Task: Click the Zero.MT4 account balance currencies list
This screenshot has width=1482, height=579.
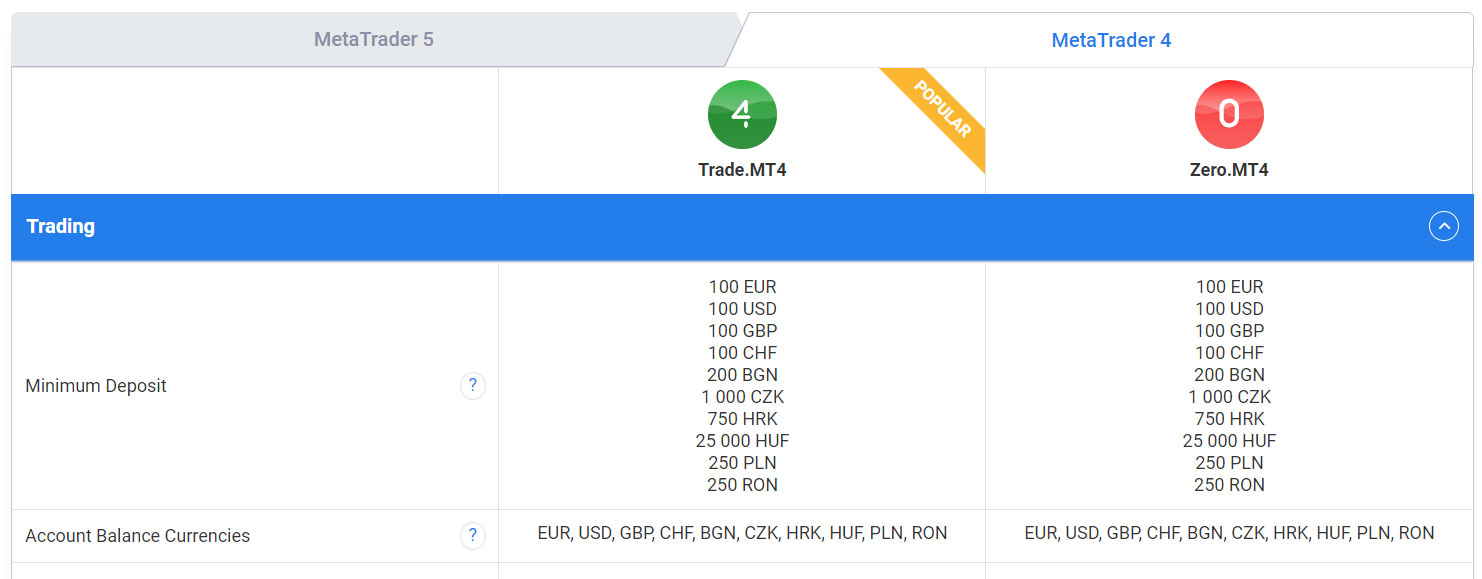Action: click(x=1229, y=533)
